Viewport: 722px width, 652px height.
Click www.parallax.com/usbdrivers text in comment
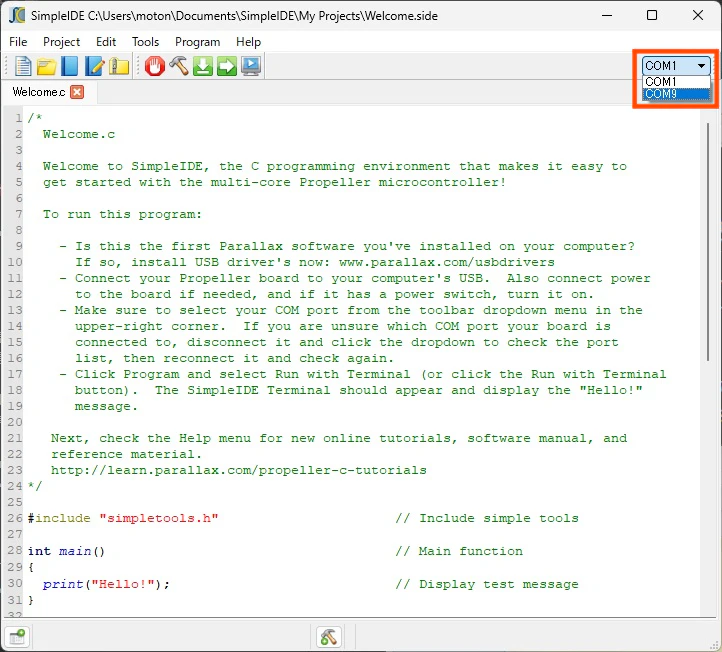[x=447, y=262]
